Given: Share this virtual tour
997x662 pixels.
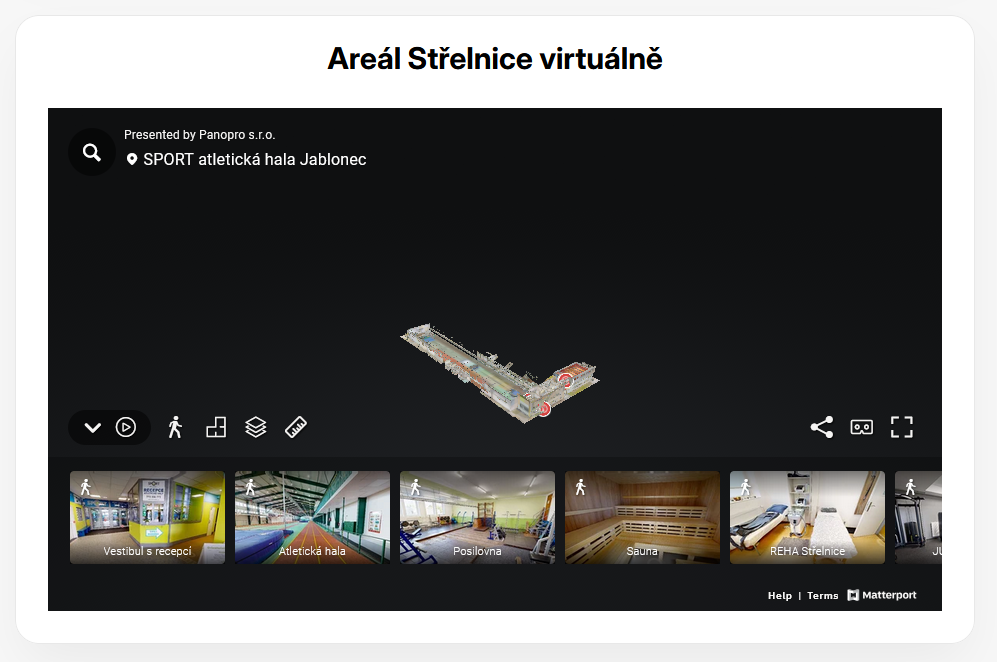Looking at the screenshot, I should pyautogui.click(x=821, y=428).
